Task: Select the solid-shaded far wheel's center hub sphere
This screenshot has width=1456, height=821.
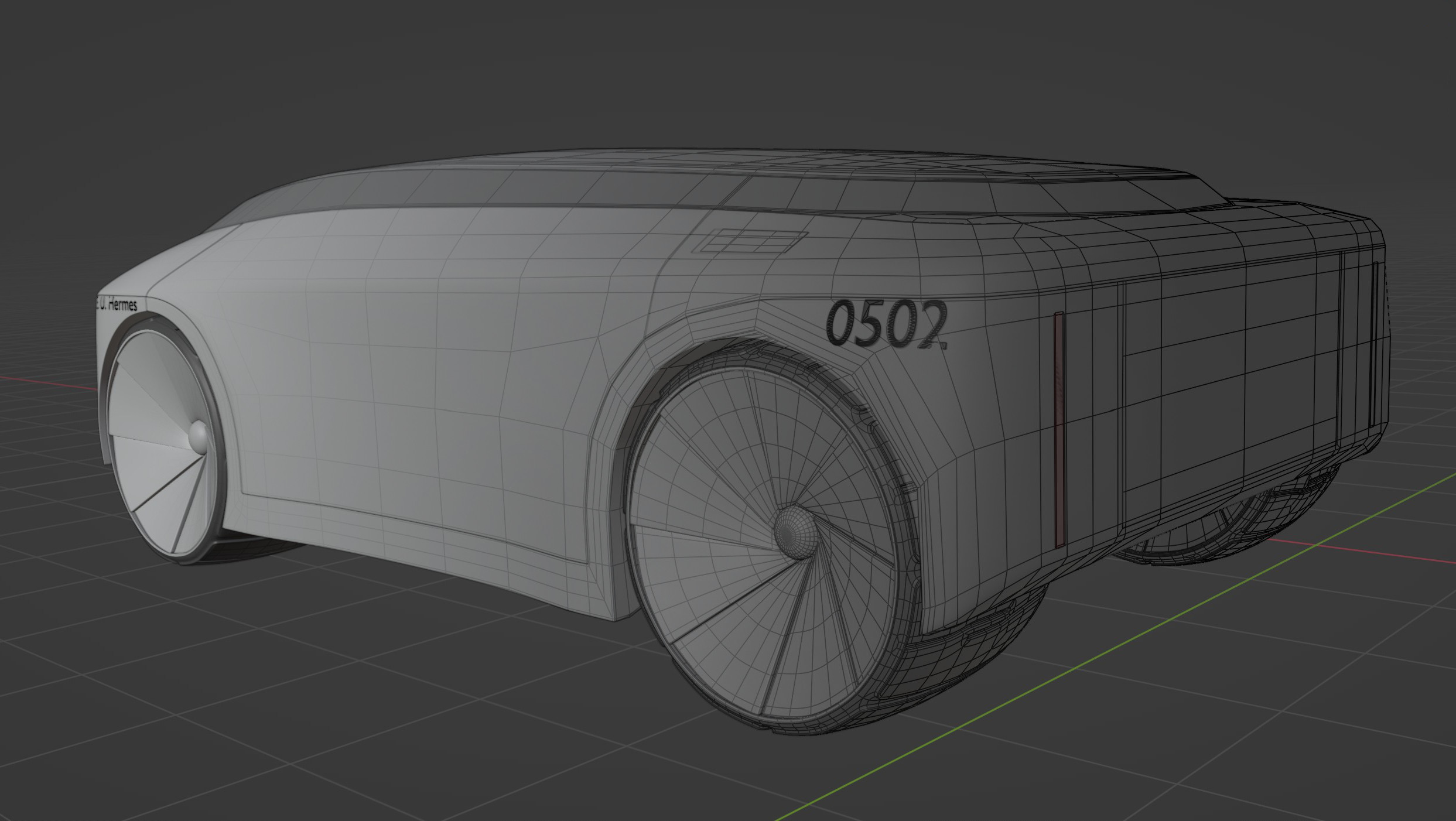Action: click(199, 436)
